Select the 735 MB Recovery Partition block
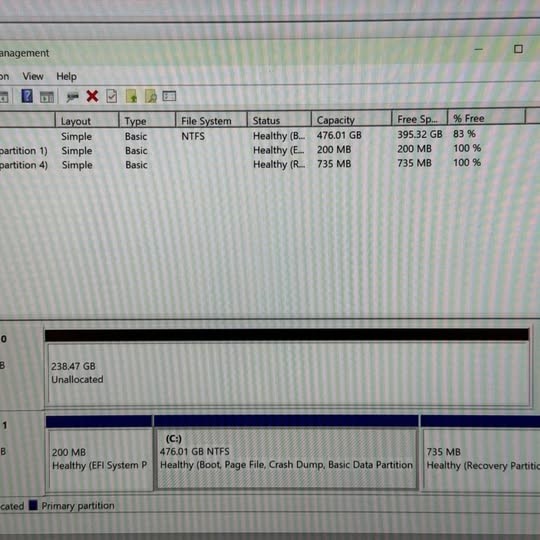540x540 pixels. click(x=480, y=452)
